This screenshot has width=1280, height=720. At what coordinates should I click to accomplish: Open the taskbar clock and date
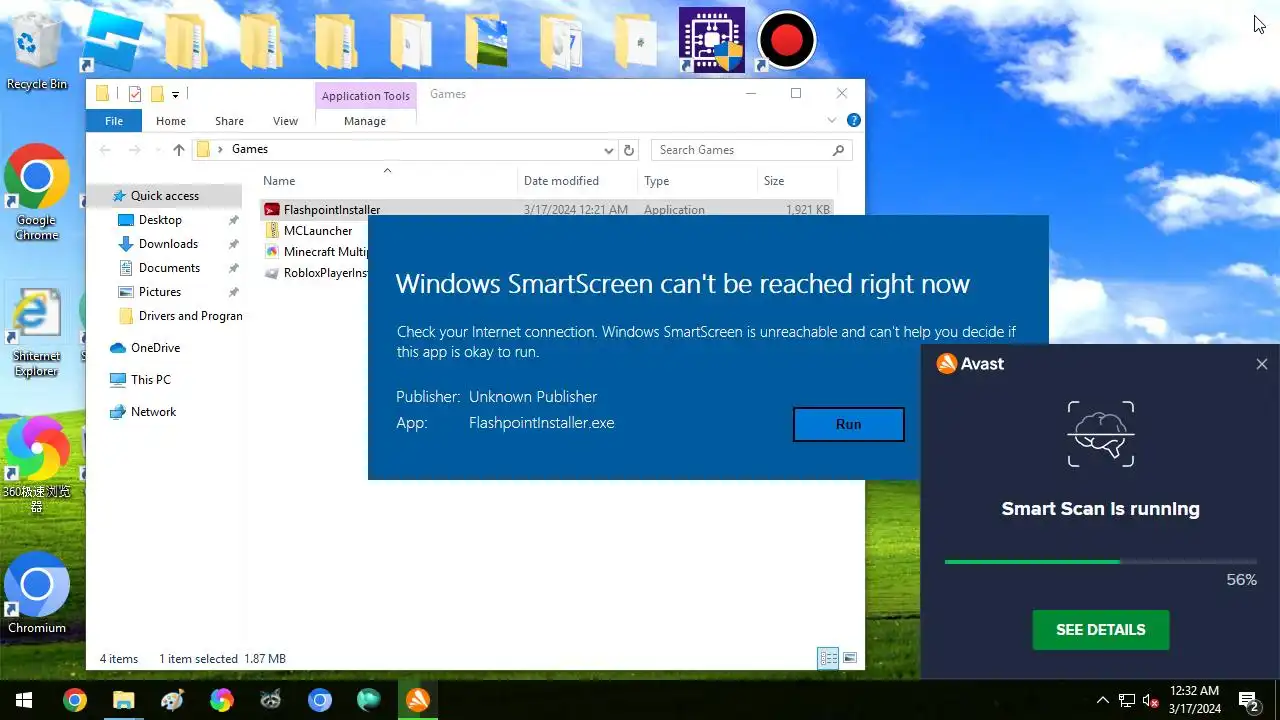click(1194, 700)
